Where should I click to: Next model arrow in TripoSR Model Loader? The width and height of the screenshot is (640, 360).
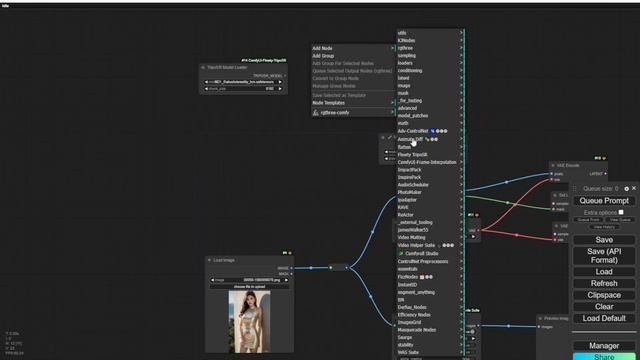280,82
